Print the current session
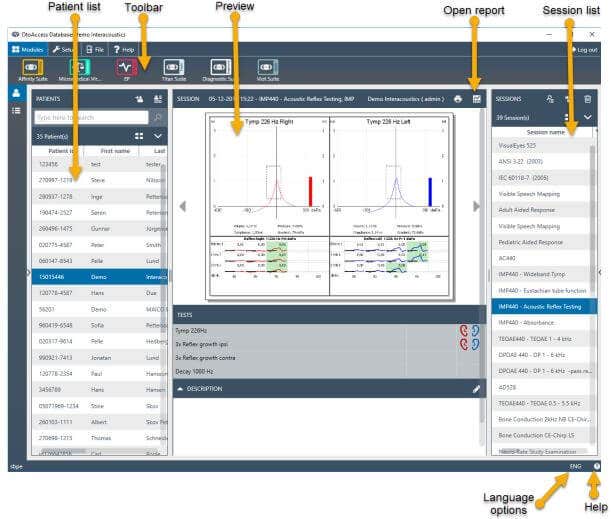 coord(458,99)
